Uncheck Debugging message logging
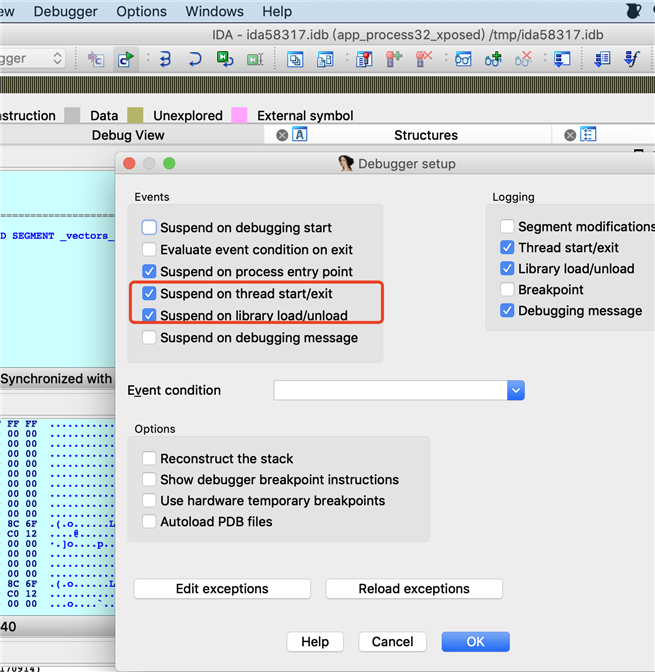This screenshot has height=672, width=655. coord(507,310)
